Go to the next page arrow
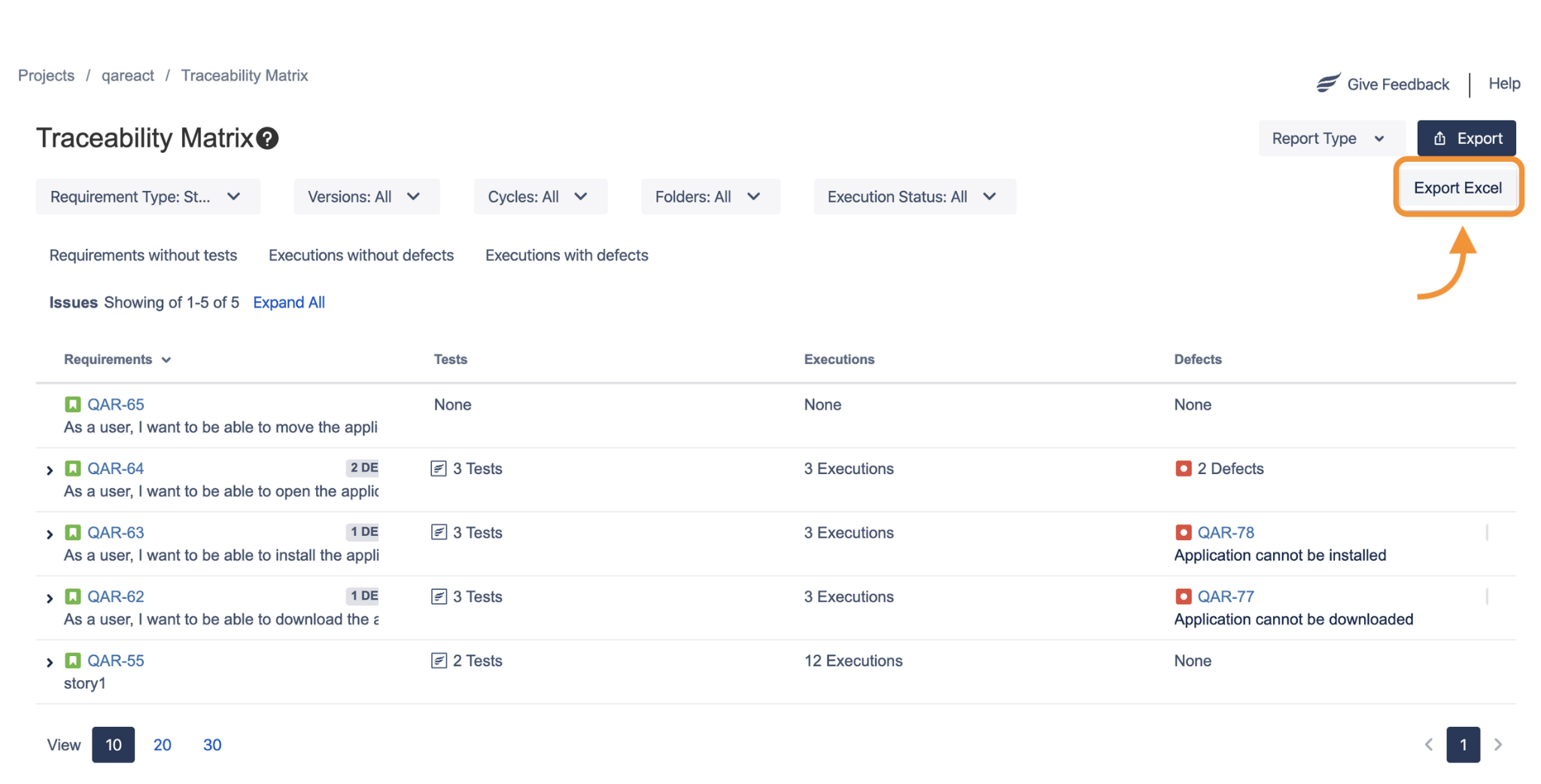The image size is (1541, 784). [x=1498, y=745]
